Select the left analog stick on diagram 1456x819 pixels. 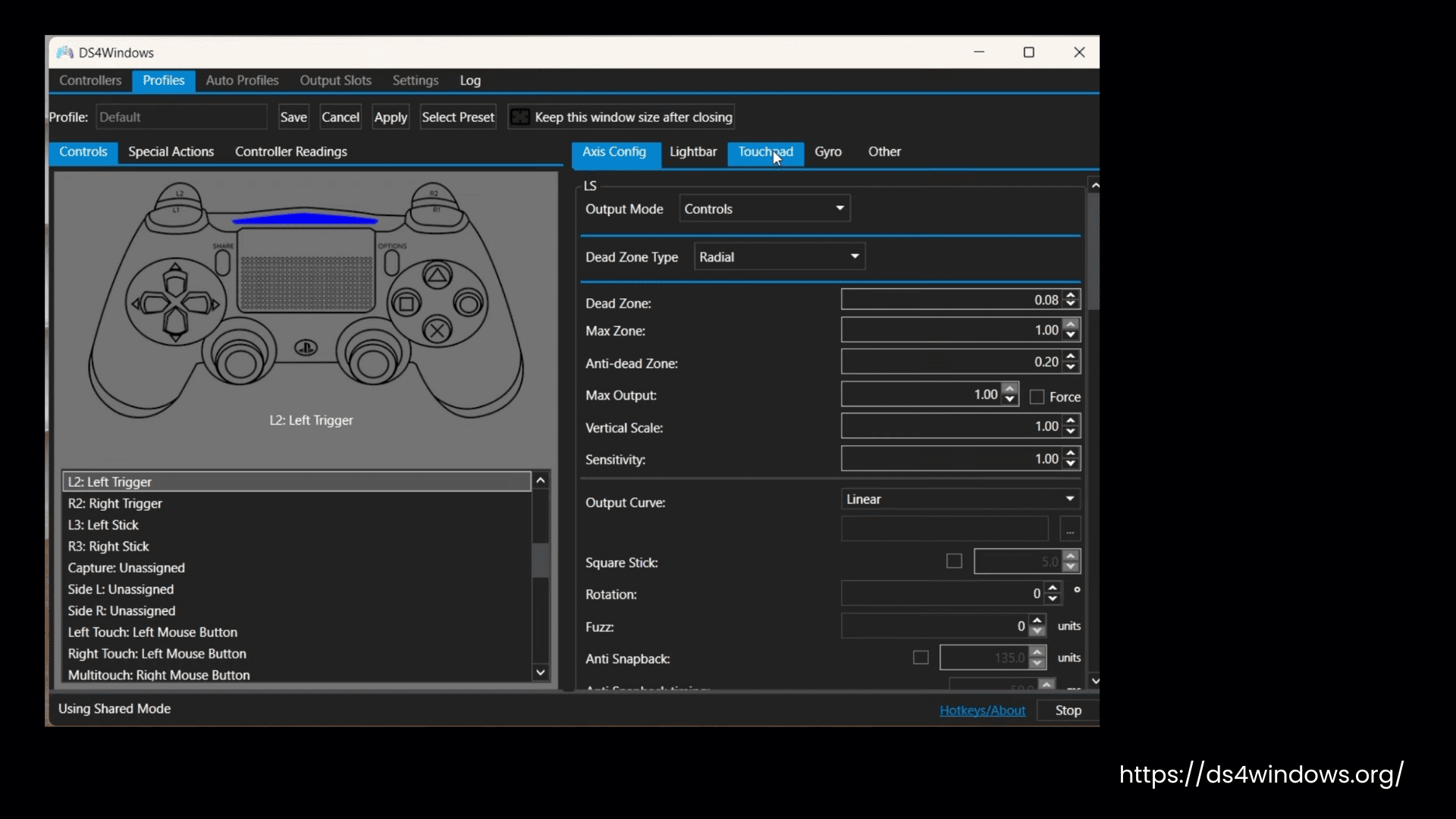[240, 363]
